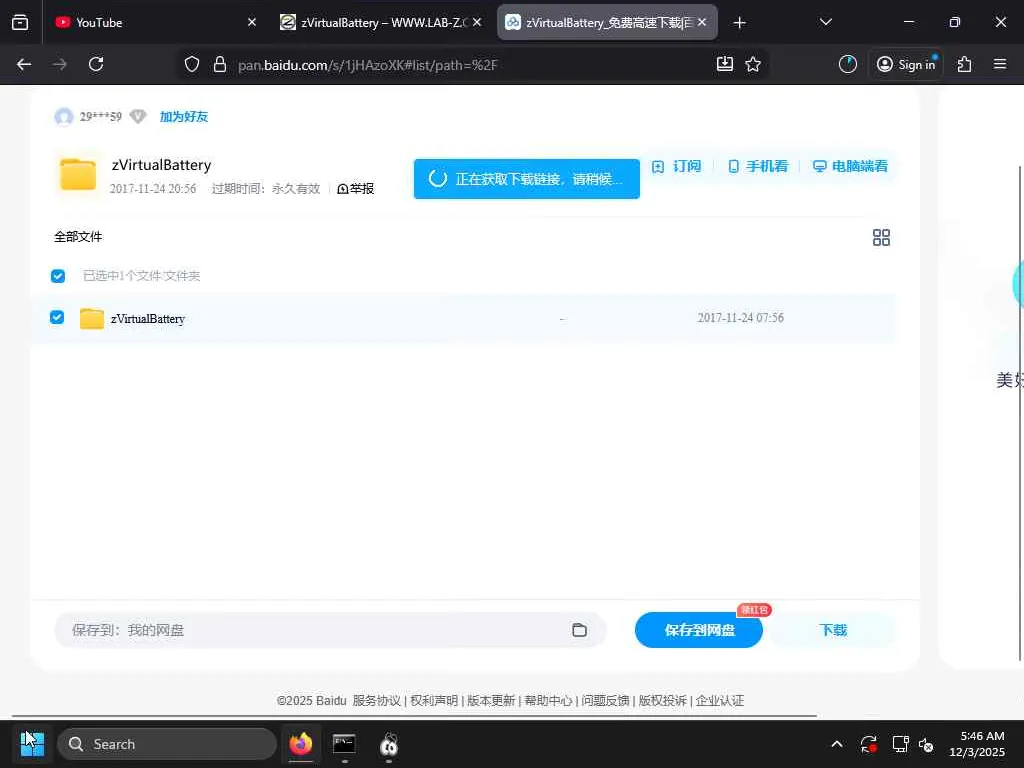View site security lock information
Viewport: 1024px width, 768px height.
(220, 64)
